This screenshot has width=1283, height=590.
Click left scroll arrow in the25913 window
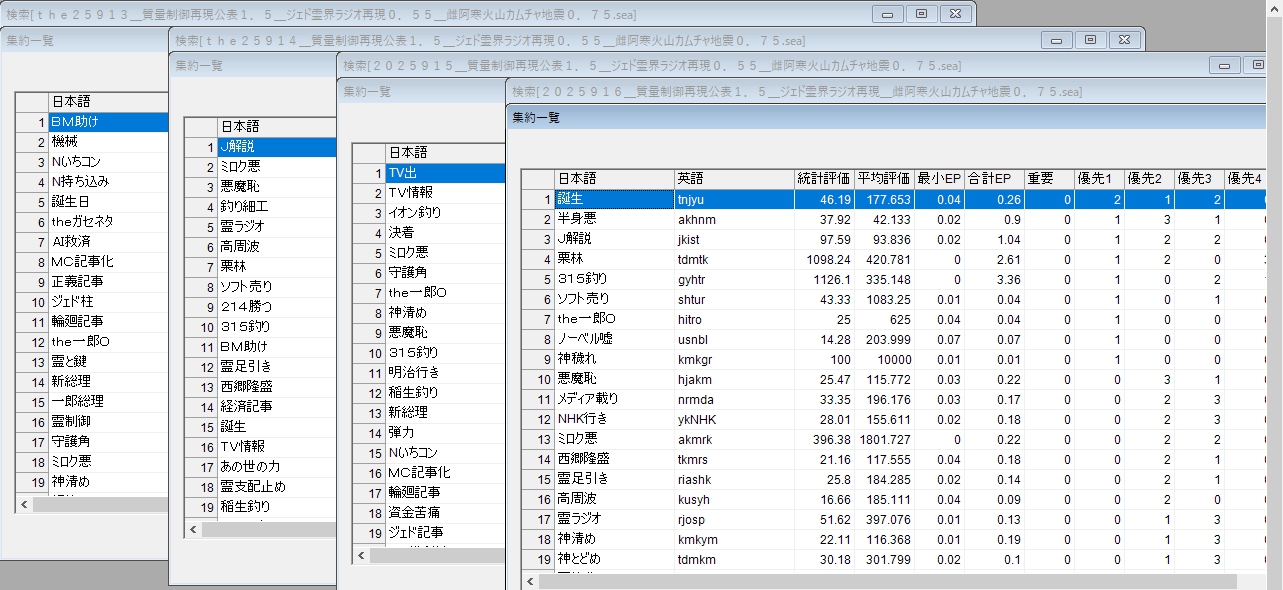(23, 505)
